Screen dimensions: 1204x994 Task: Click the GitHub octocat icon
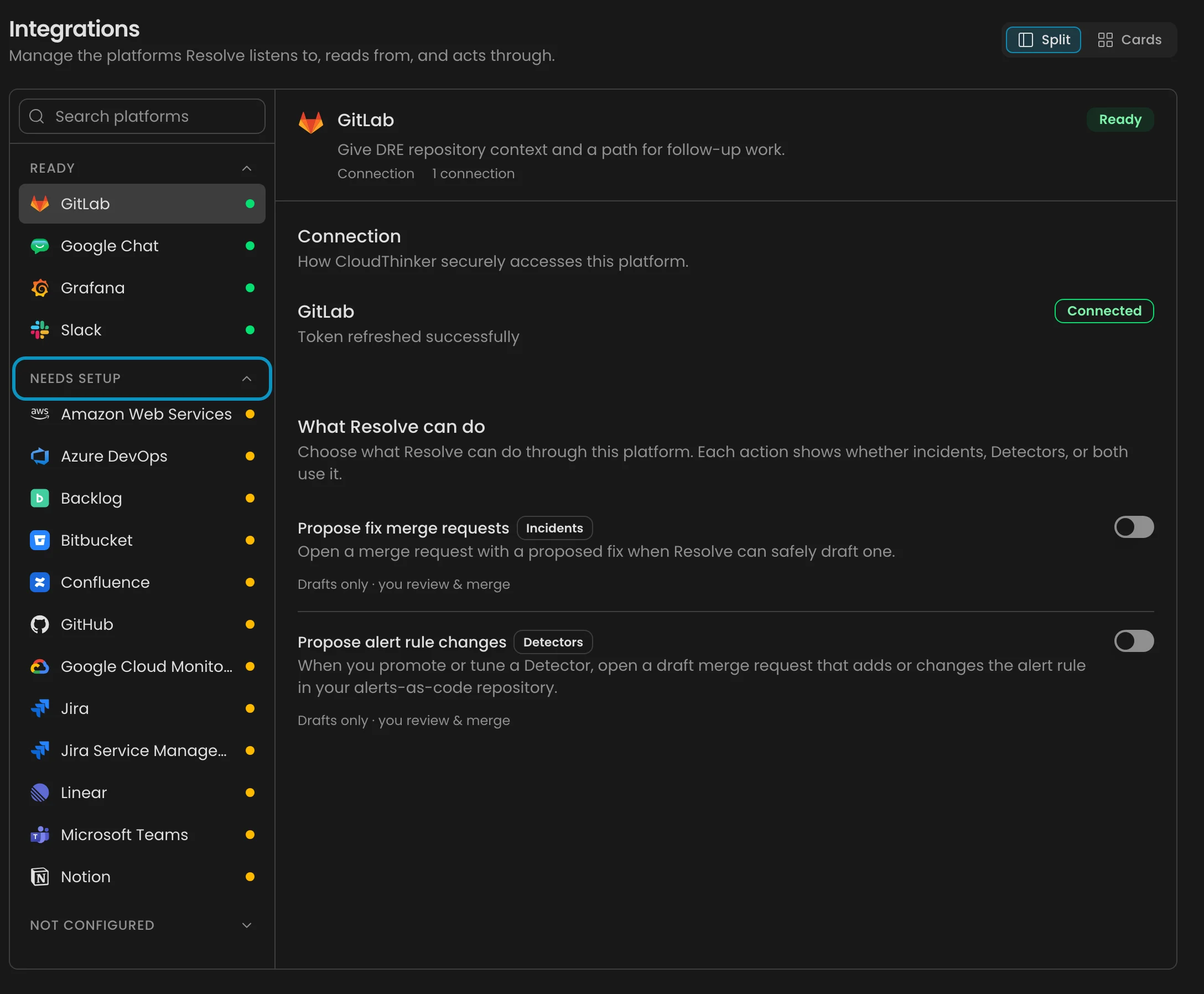click(x=39, y=625)
